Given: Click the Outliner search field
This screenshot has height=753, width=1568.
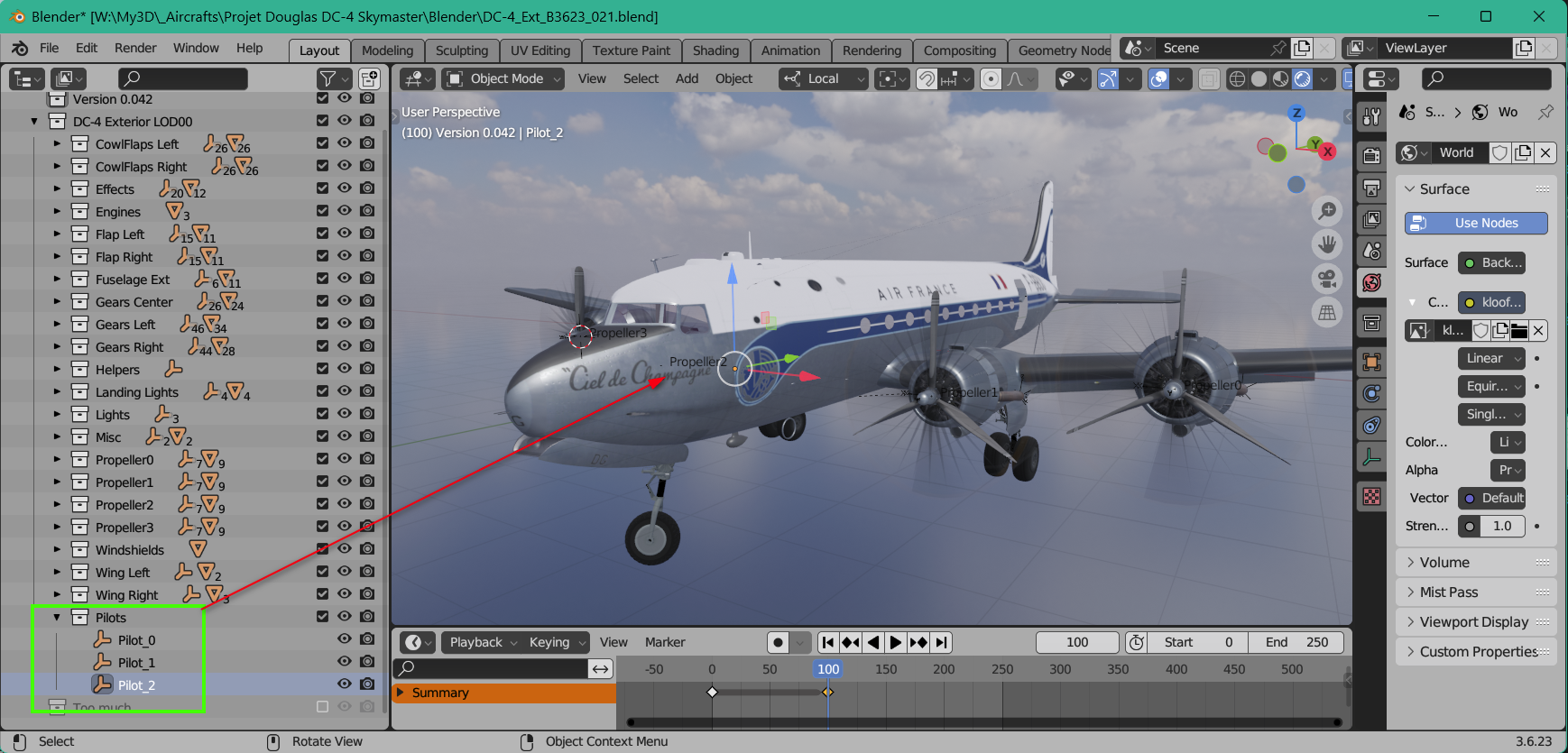Looking at the screenshot, I should coord(182,78).
